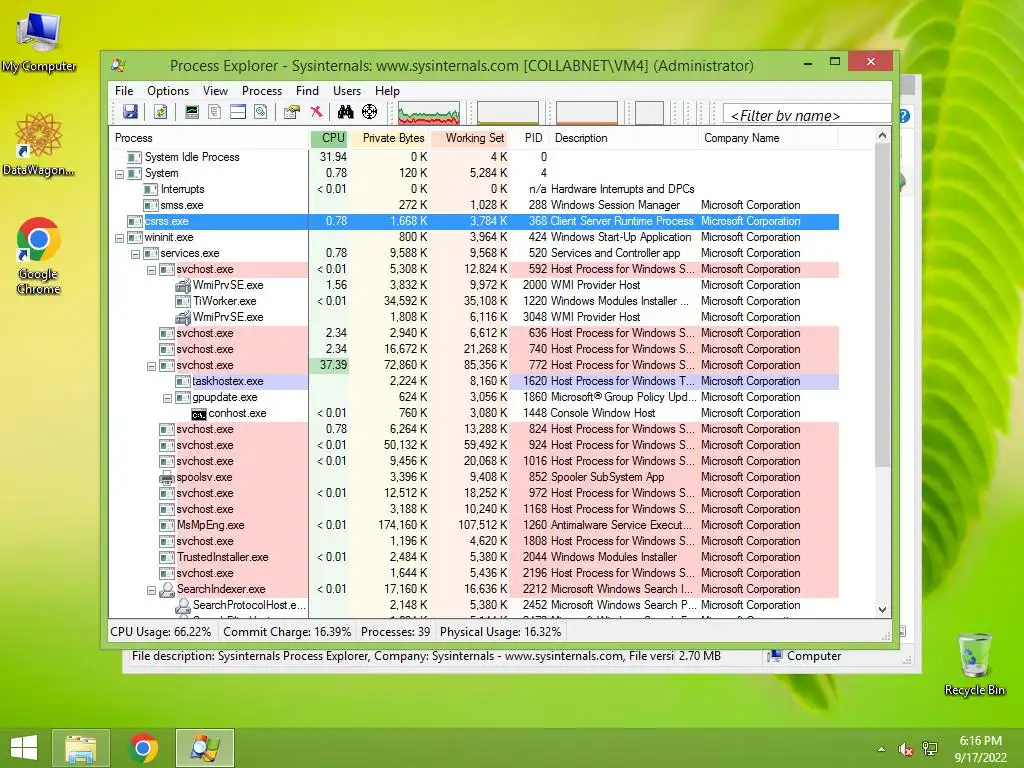
Task: Collapse the System process tree node
Action: pos(120,174)
